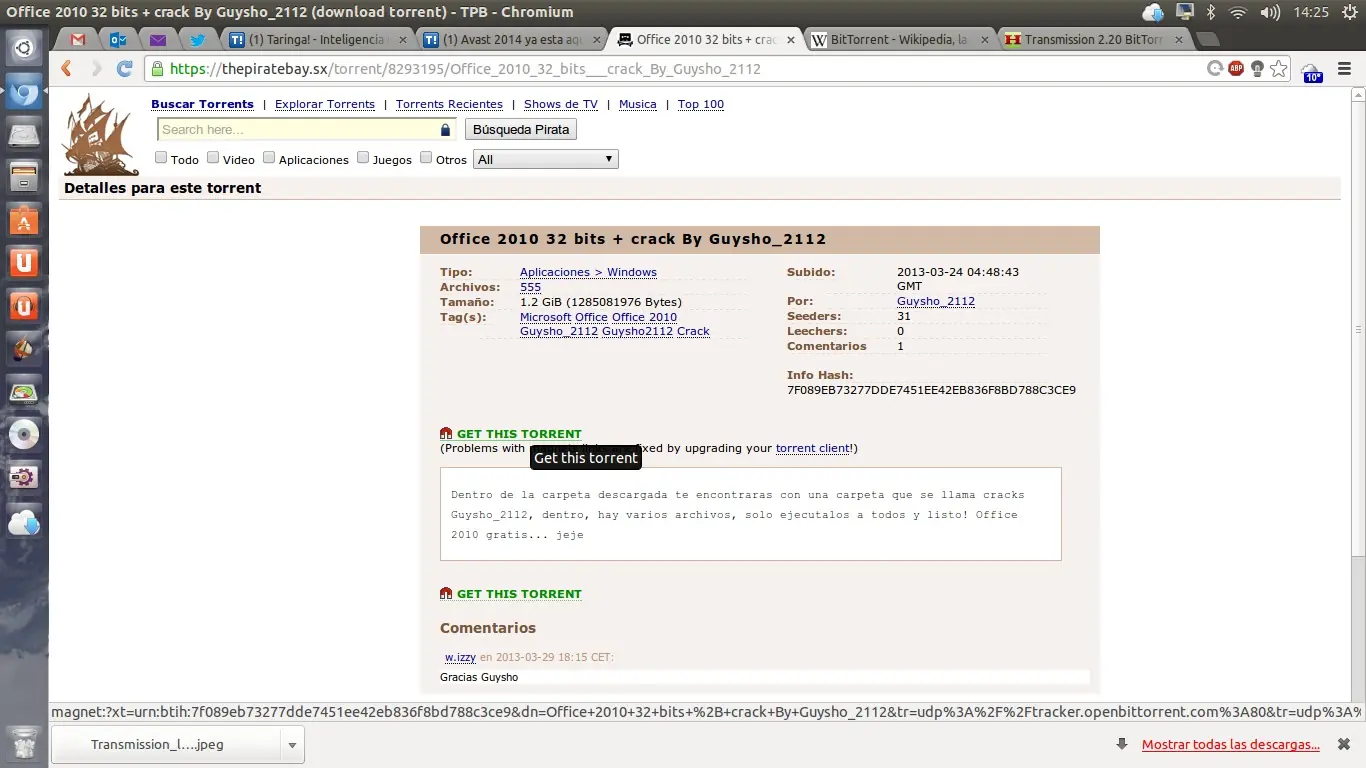Open the cloud download launcher icon
The width and height of the screenshot is (1366, 768).
[x=24, y=521]
